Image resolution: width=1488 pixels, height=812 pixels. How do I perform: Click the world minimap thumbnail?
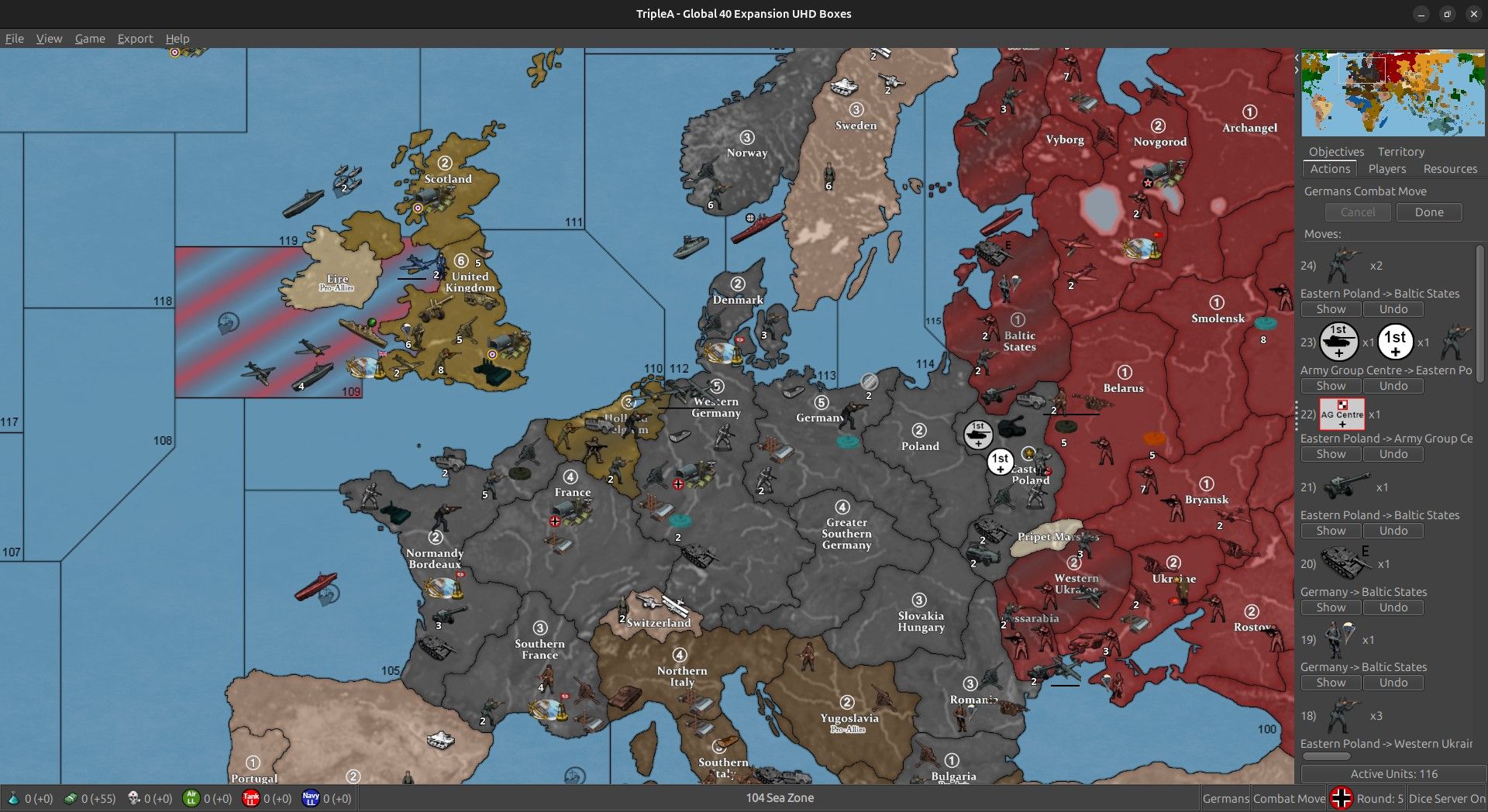tap(1393, 93)
